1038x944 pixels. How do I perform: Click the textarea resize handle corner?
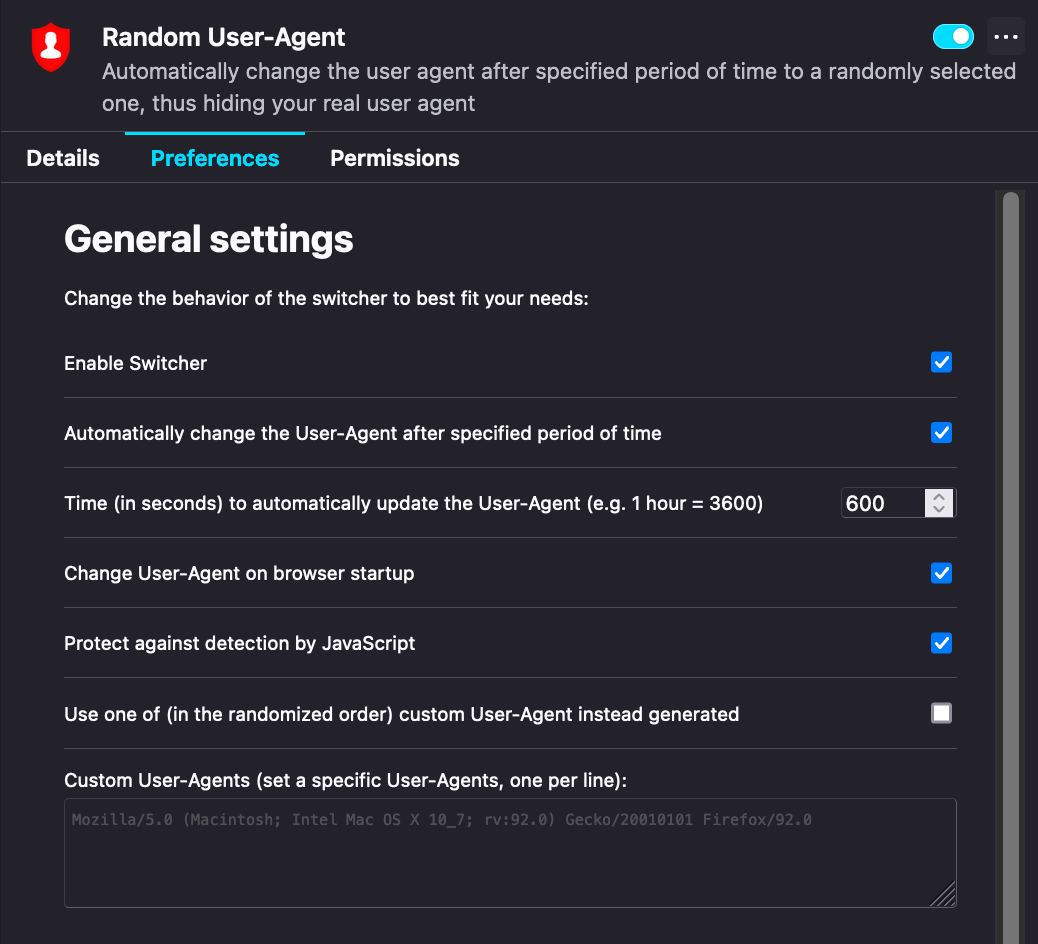pos(945,896)
